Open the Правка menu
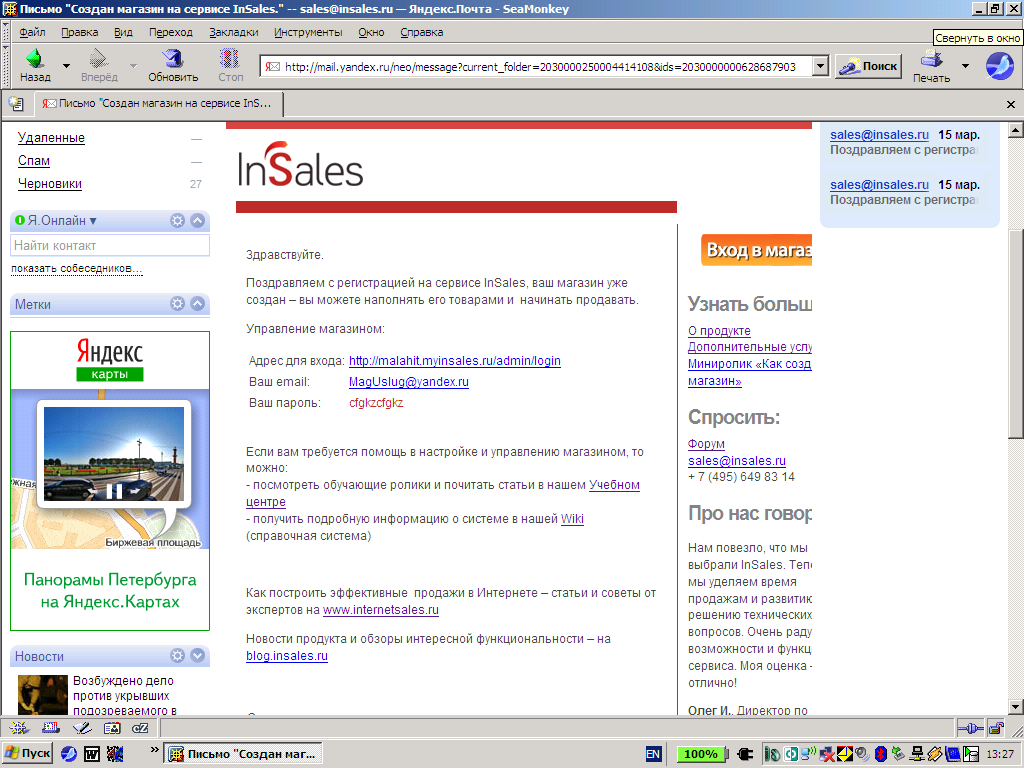1024x768 pixels. [80, 32]
